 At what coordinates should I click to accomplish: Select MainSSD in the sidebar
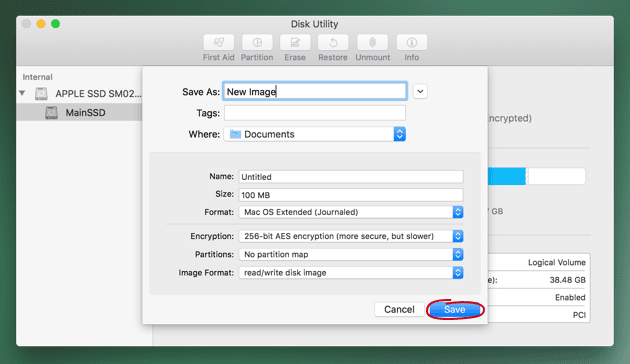(79, 112)
